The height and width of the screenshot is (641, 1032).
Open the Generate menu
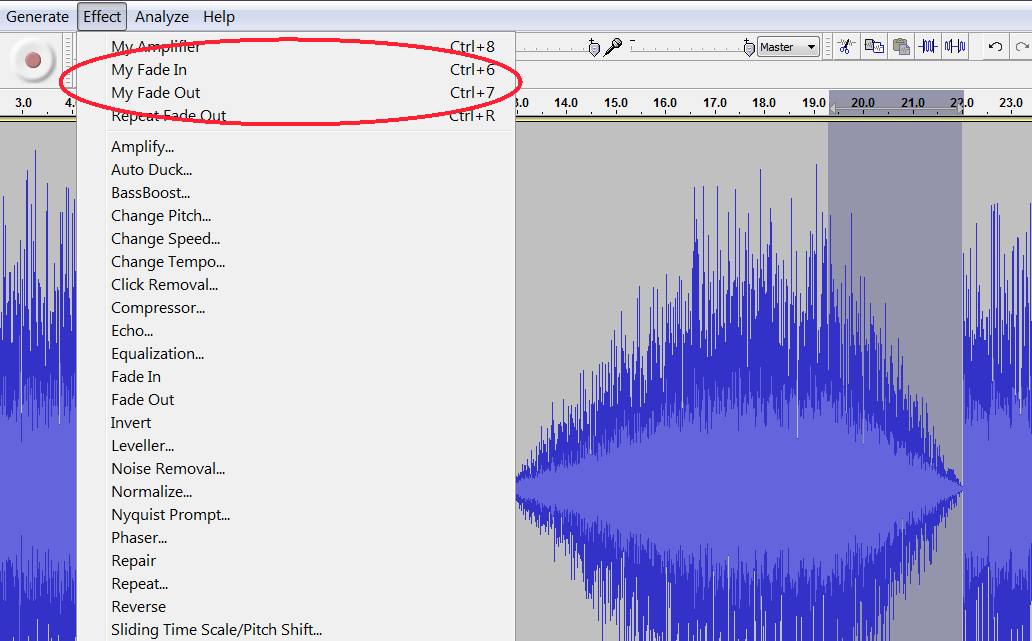point(37,17)
